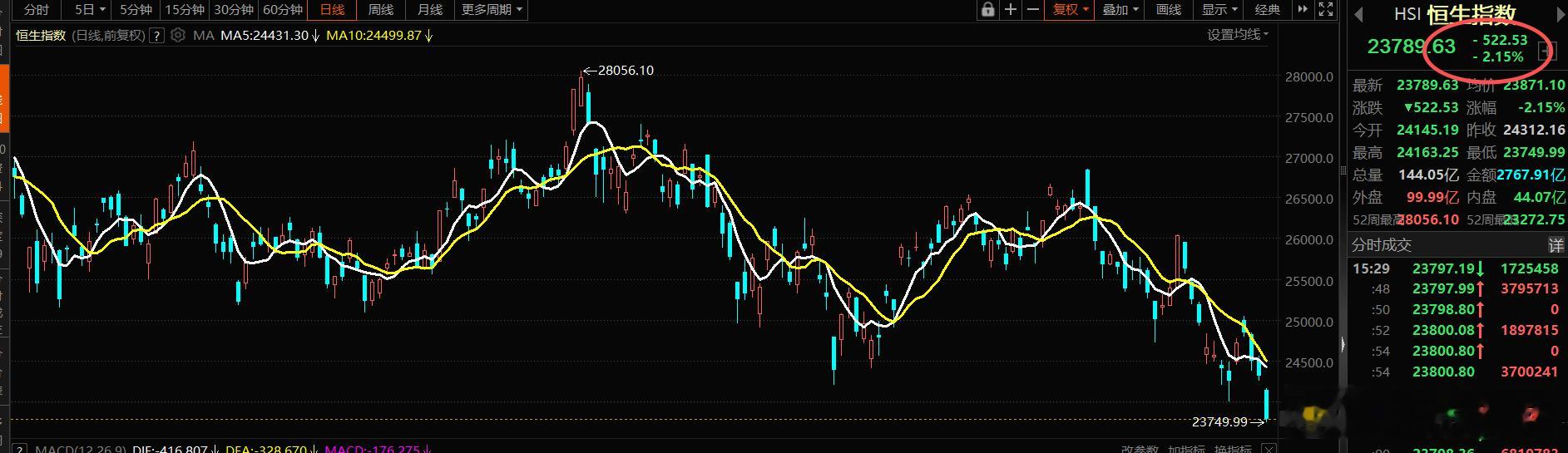Expand 更多周期 dropdown
1568x453 pixels.
[492, 10]
